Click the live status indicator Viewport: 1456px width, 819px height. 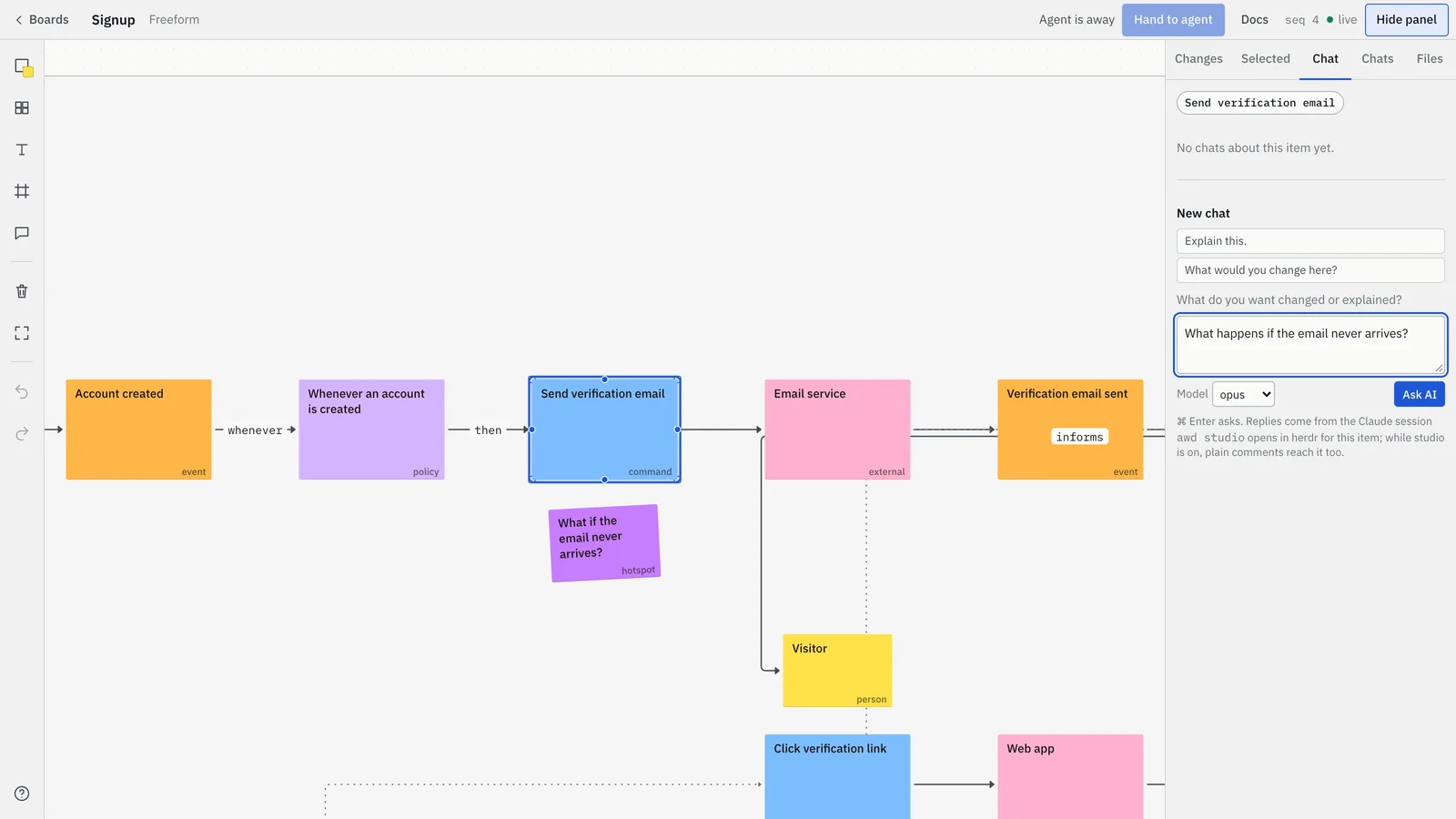tap(1341, 19)
